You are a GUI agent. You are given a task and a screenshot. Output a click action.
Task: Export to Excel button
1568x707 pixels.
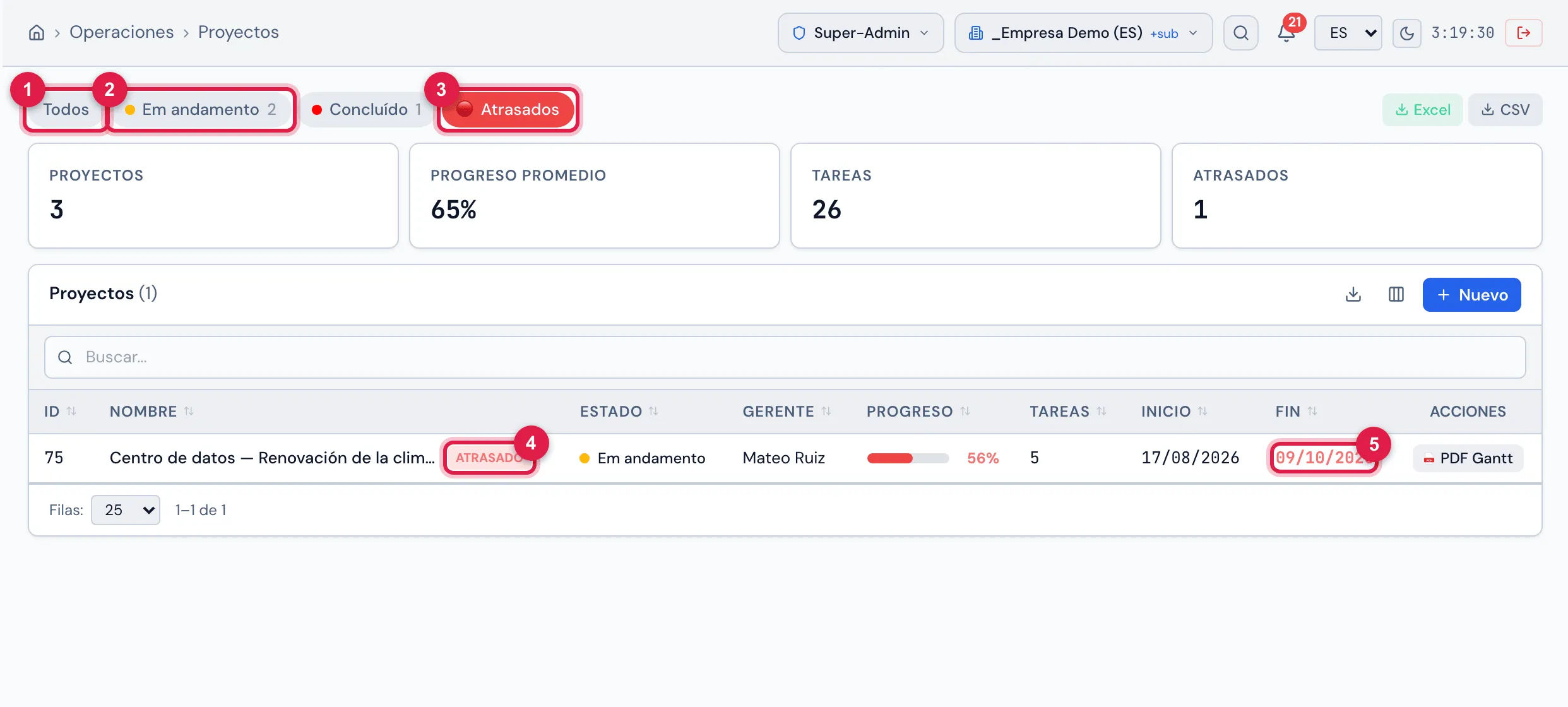[x=1423, y=110]
